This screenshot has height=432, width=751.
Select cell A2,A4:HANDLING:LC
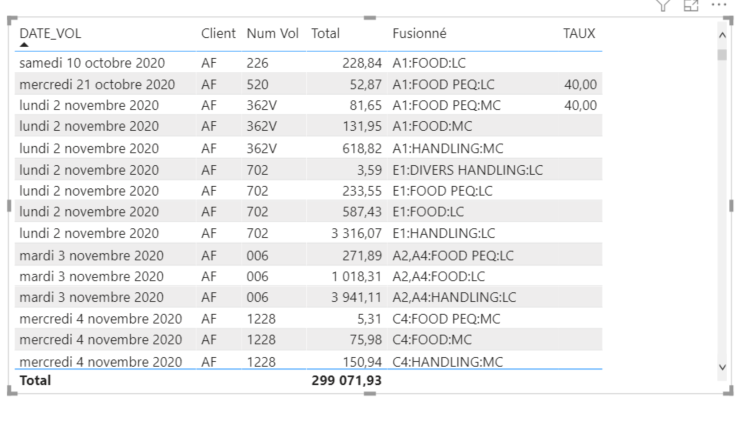(x=455, y=297)
